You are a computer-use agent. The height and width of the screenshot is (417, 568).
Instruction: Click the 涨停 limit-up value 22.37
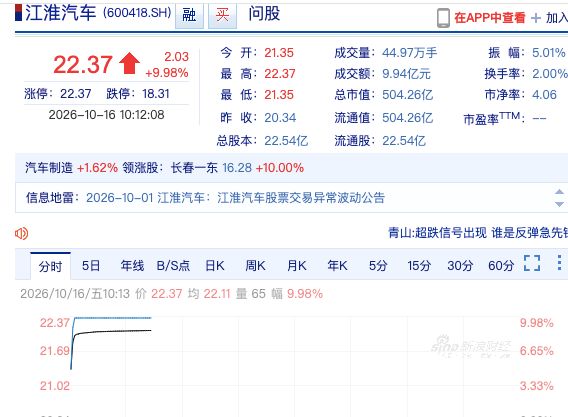tap(76, 94)
